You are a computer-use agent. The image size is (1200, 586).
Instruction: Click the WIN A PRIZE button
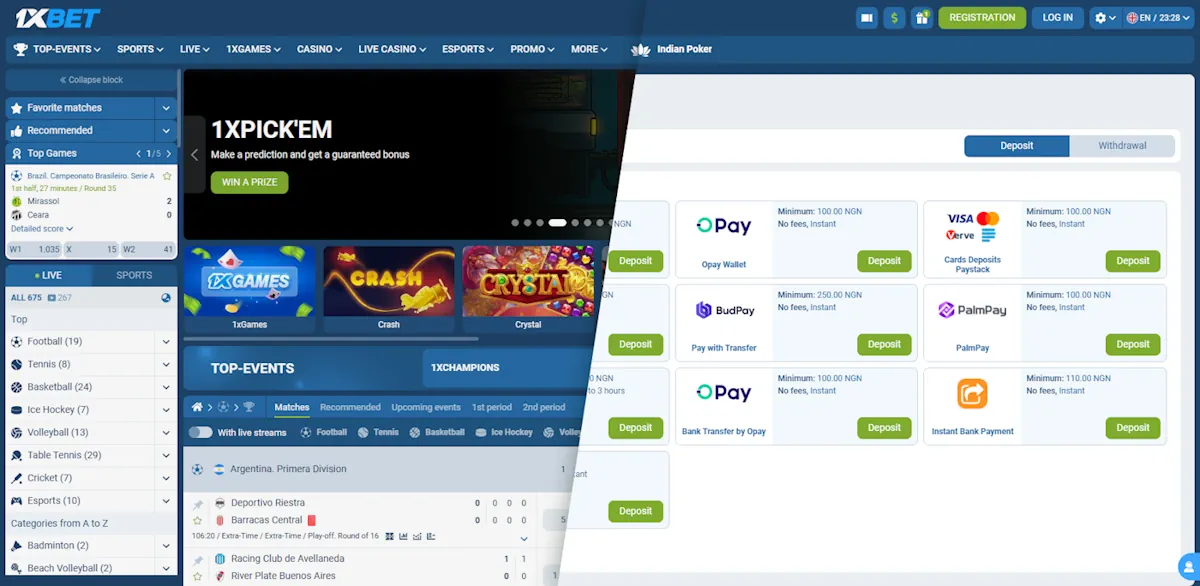248,183
